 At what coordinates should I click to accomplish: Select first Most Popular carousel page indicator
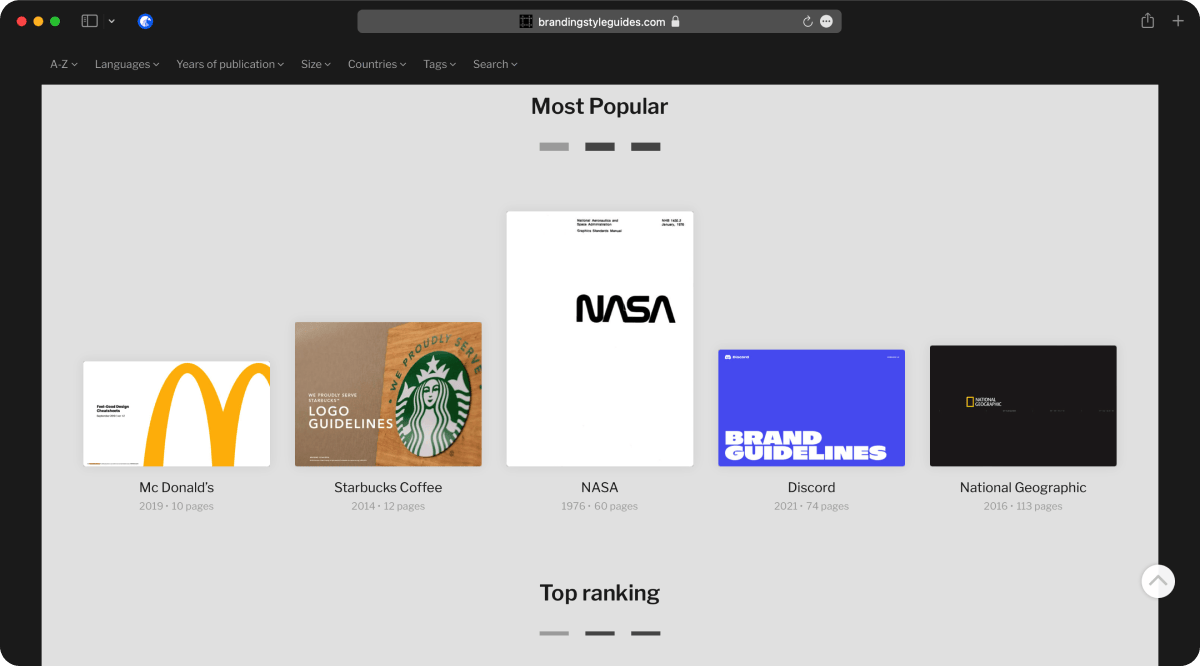click(x=554, y=147)
